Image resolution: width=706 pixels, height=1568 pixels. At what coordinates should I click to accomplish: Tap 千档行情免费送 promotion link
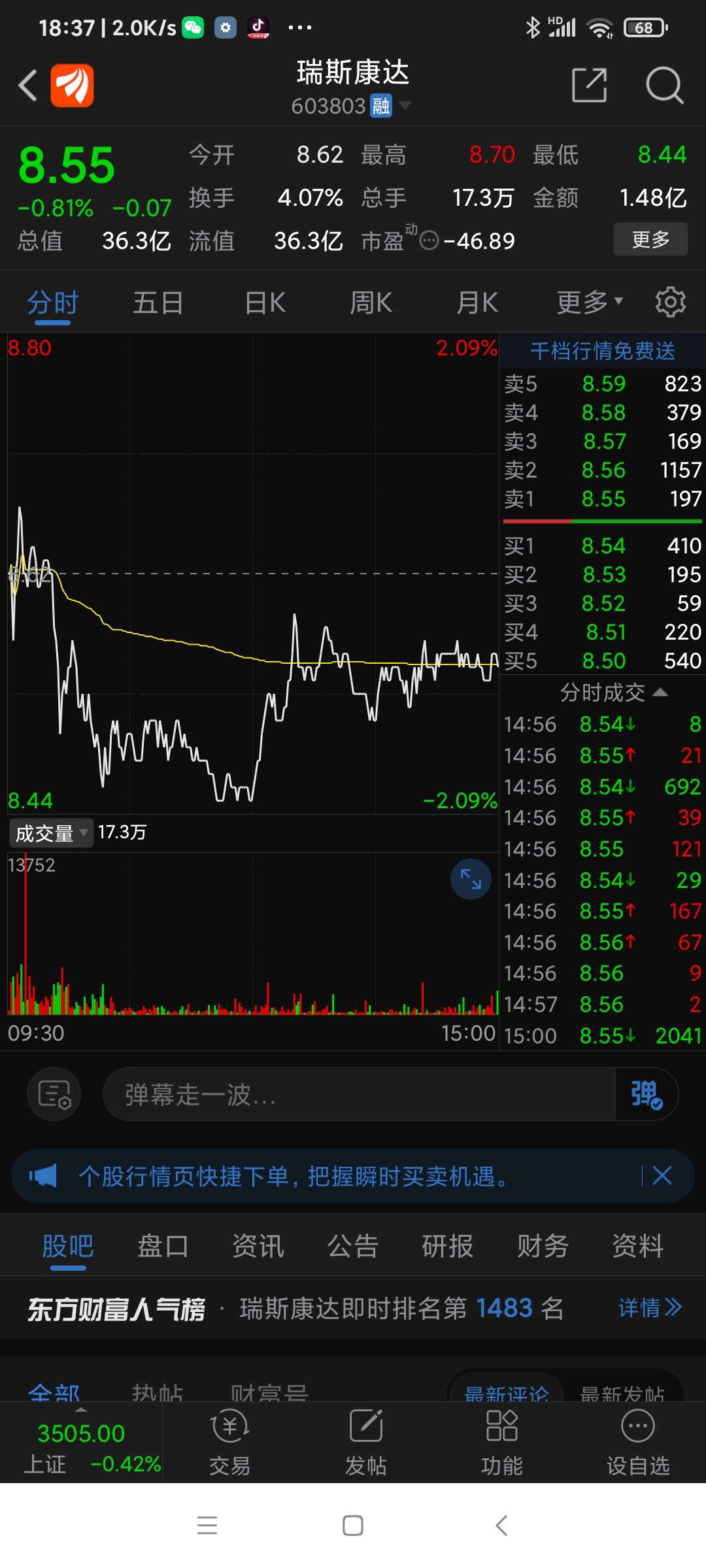tap(603, 351)
